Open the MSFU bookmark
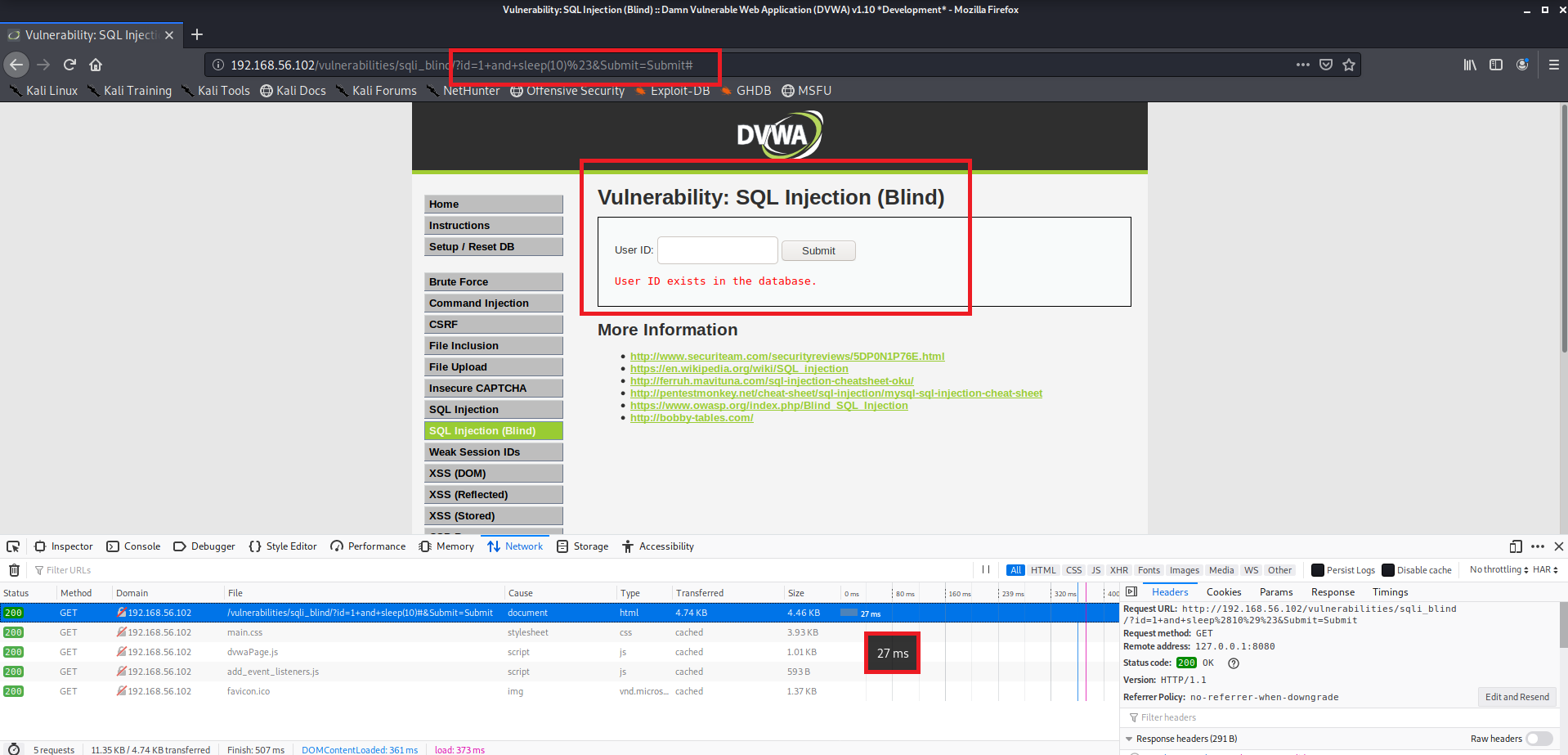Viewport: 1568px width, 755px height. click(806, 91)
